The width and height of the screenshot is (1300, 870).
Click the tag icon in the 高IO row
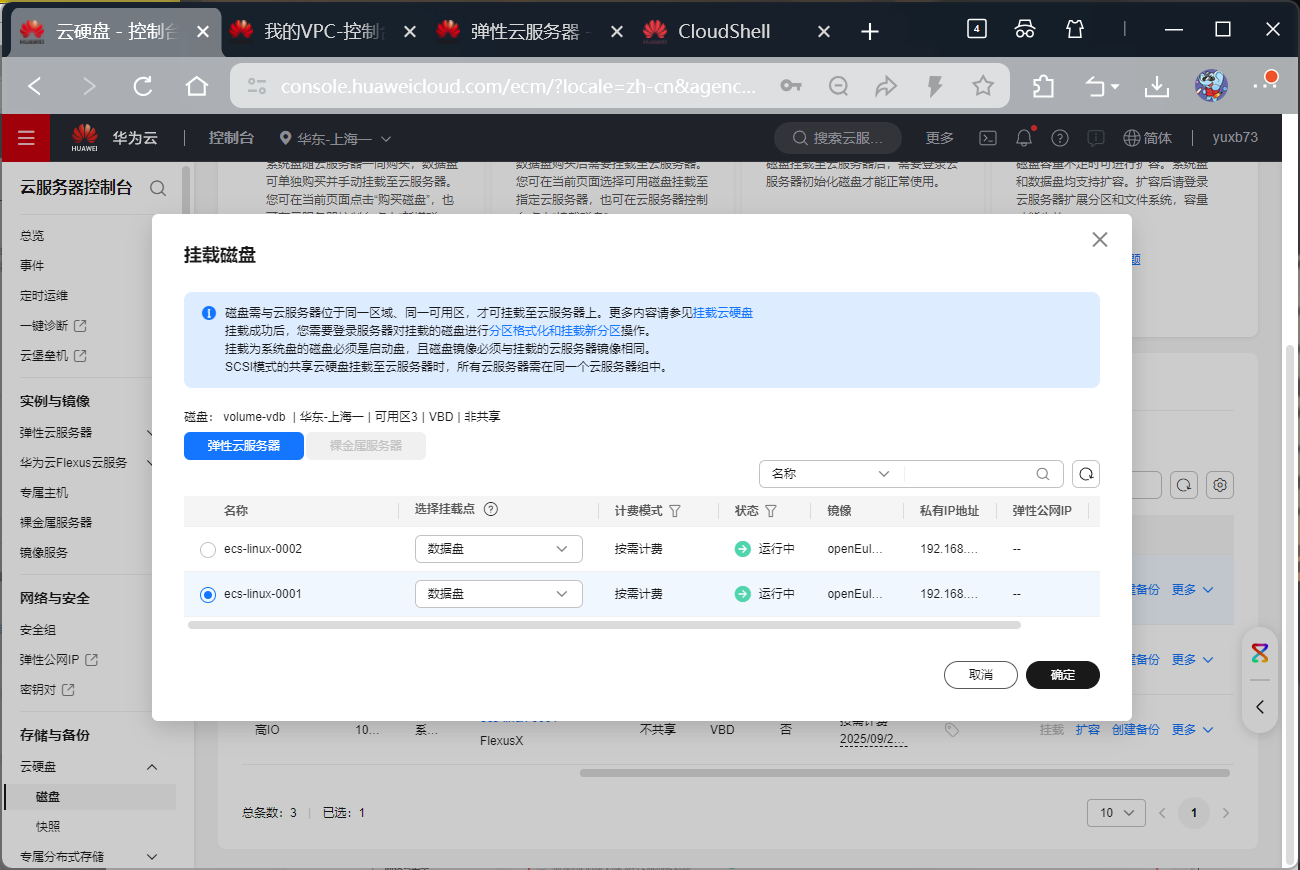pyautogui.click(x=952, y=731)
